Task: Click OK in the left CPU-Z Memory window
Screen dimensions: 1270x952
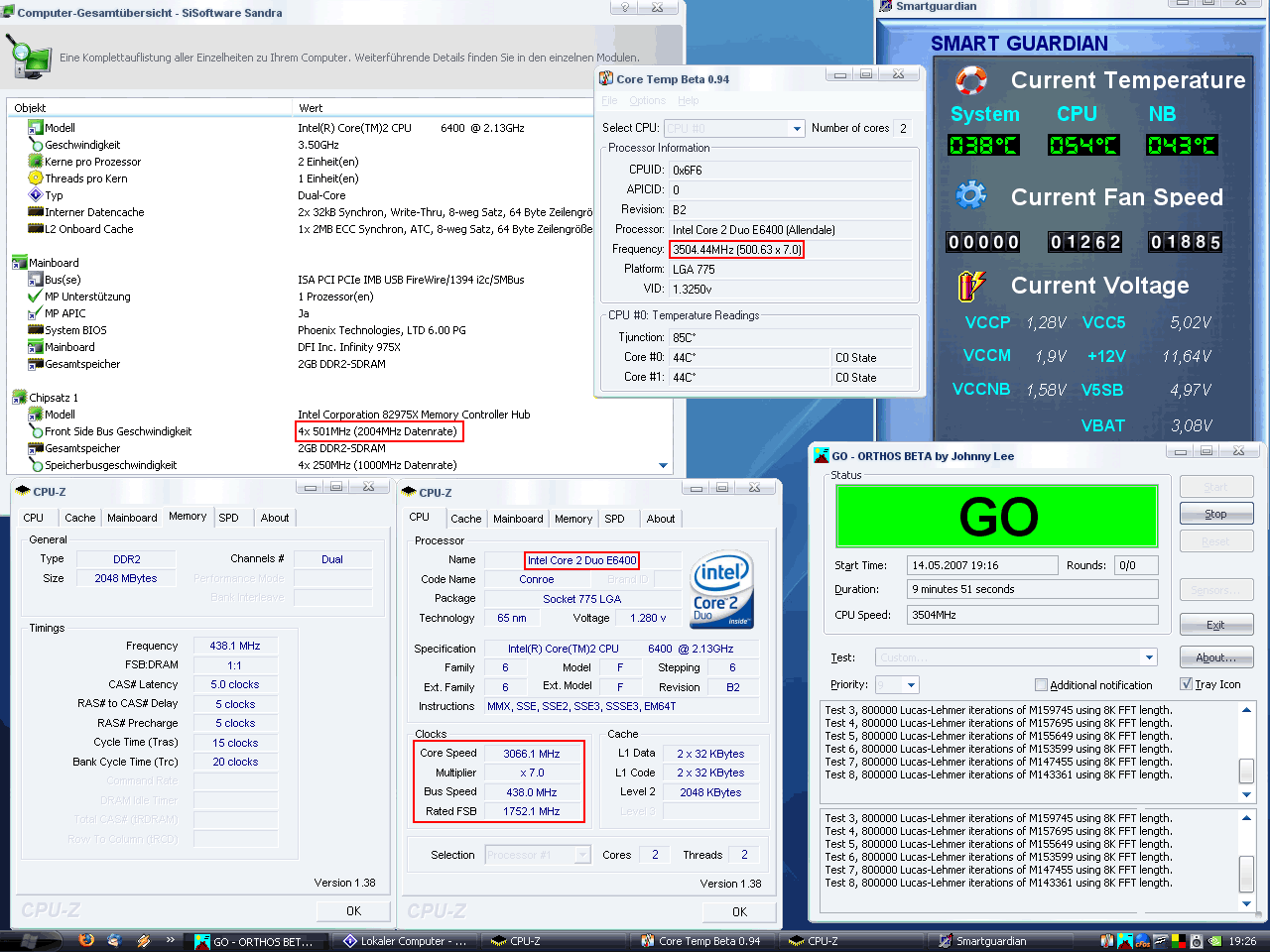Action: tap(353, 910)
